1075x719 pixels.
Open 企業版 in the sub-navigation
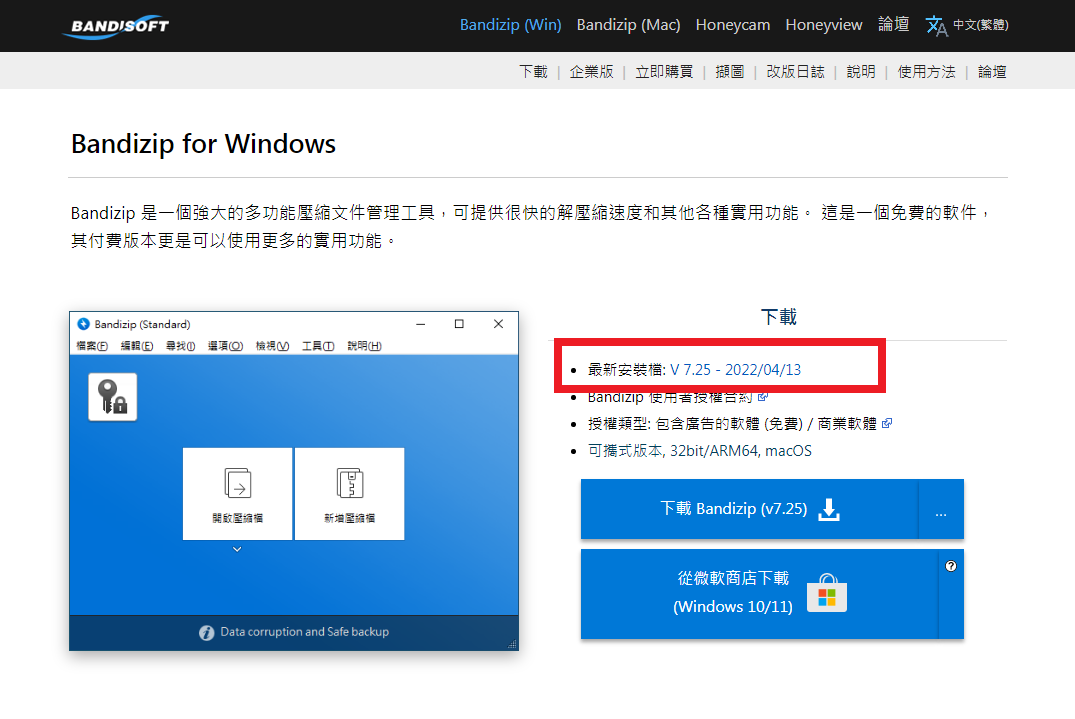[x=592, y=72]
